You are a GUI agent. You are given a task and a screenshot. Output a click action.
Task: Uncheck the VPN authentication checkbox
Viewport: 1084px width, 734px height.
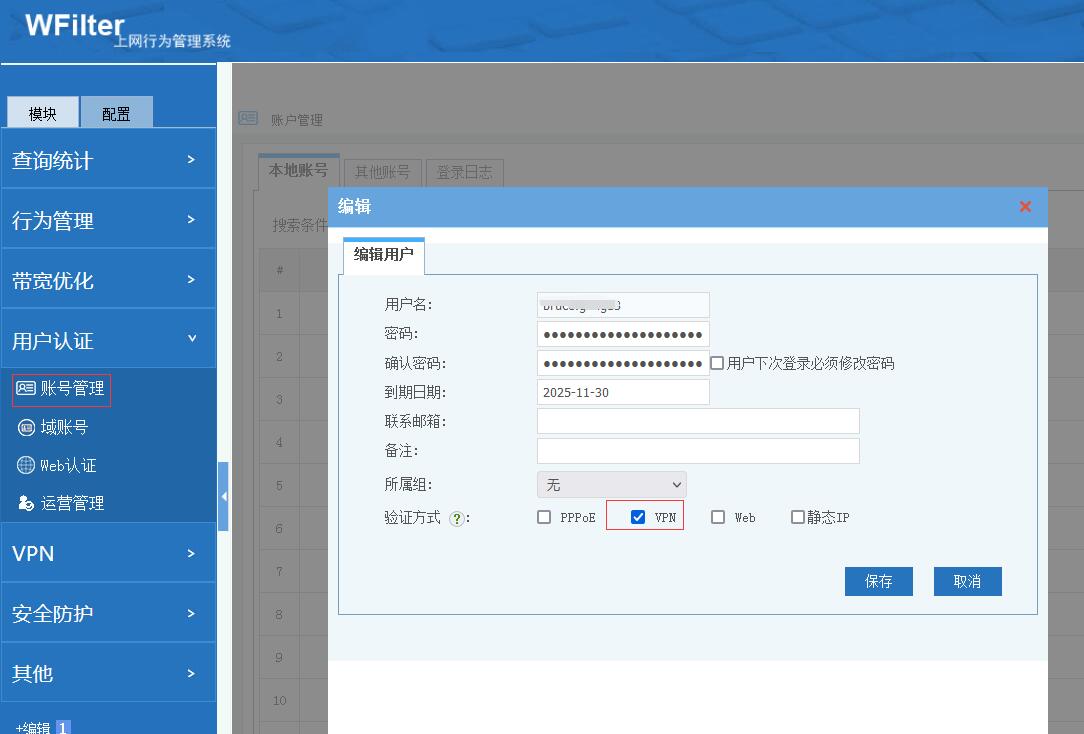638,517
